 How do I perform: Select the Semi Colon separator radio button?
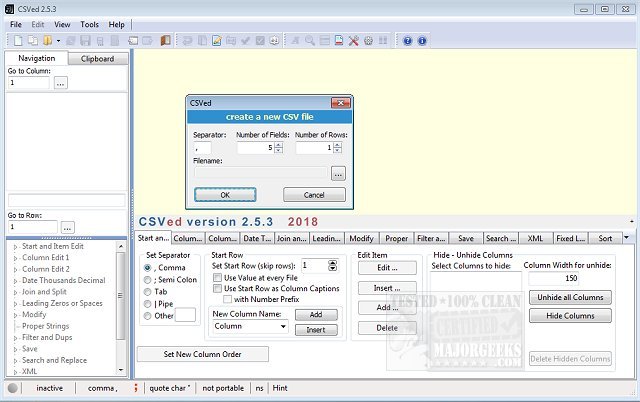click(149, 281)
